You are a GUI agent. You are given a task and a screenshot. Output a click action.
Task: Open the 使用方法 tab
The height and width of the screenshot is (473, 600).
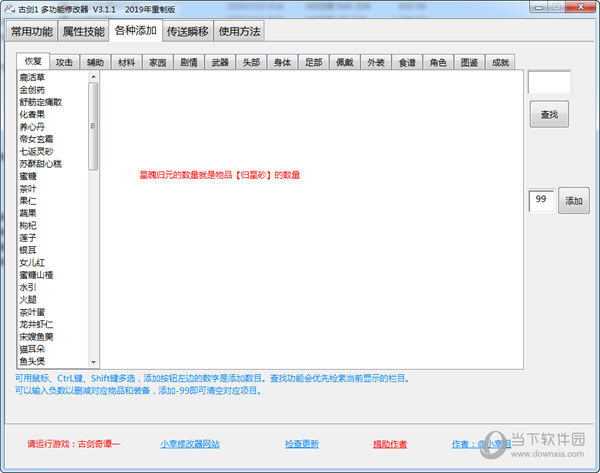(x=239, y=31)
